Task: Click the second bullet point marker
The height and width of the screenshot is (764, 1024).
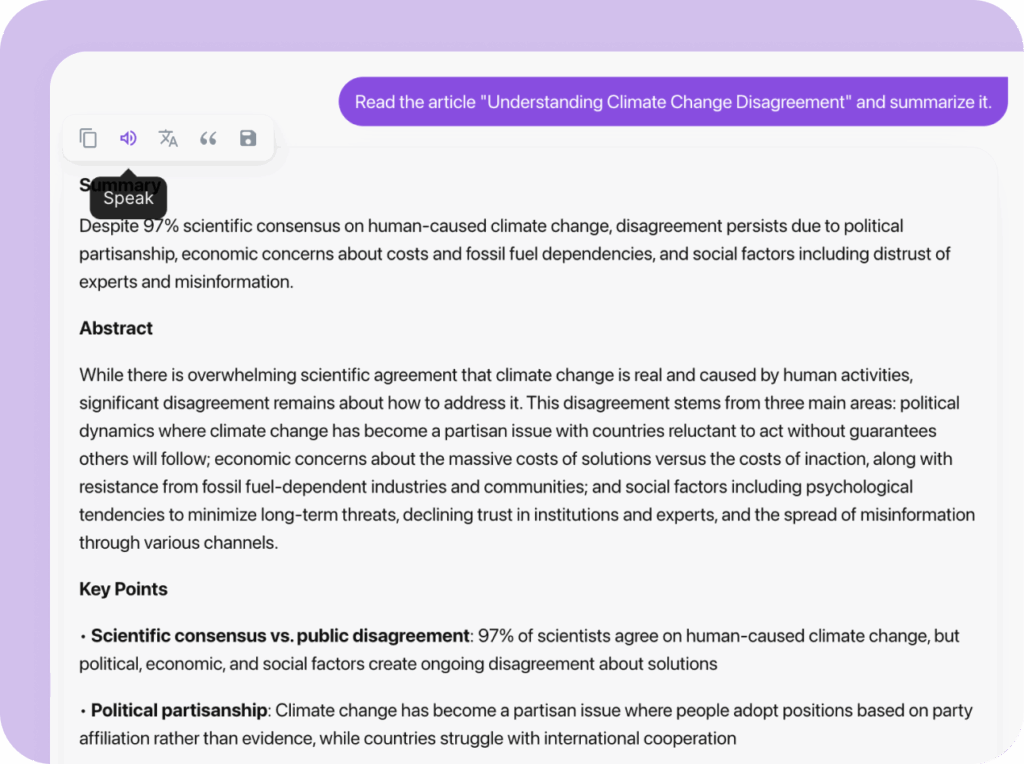Action: [83, 710]
